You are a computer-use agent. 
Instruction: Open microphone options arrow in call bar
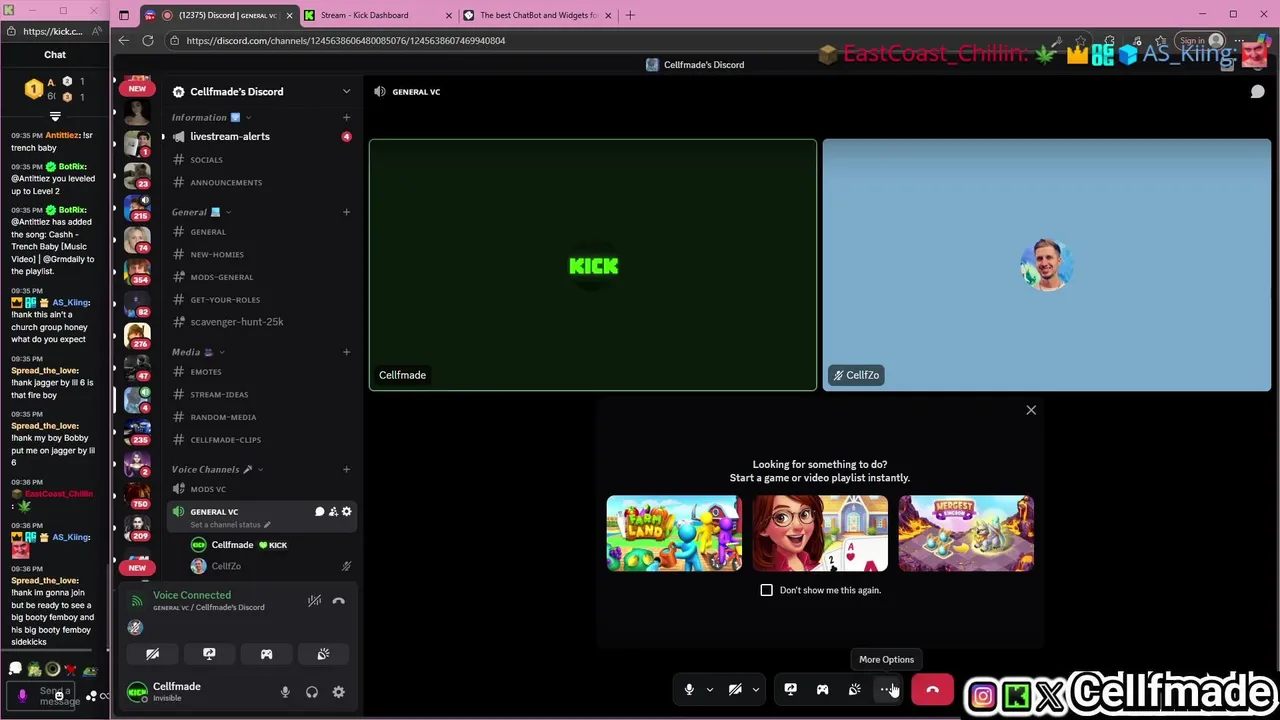tap(710, 690)
